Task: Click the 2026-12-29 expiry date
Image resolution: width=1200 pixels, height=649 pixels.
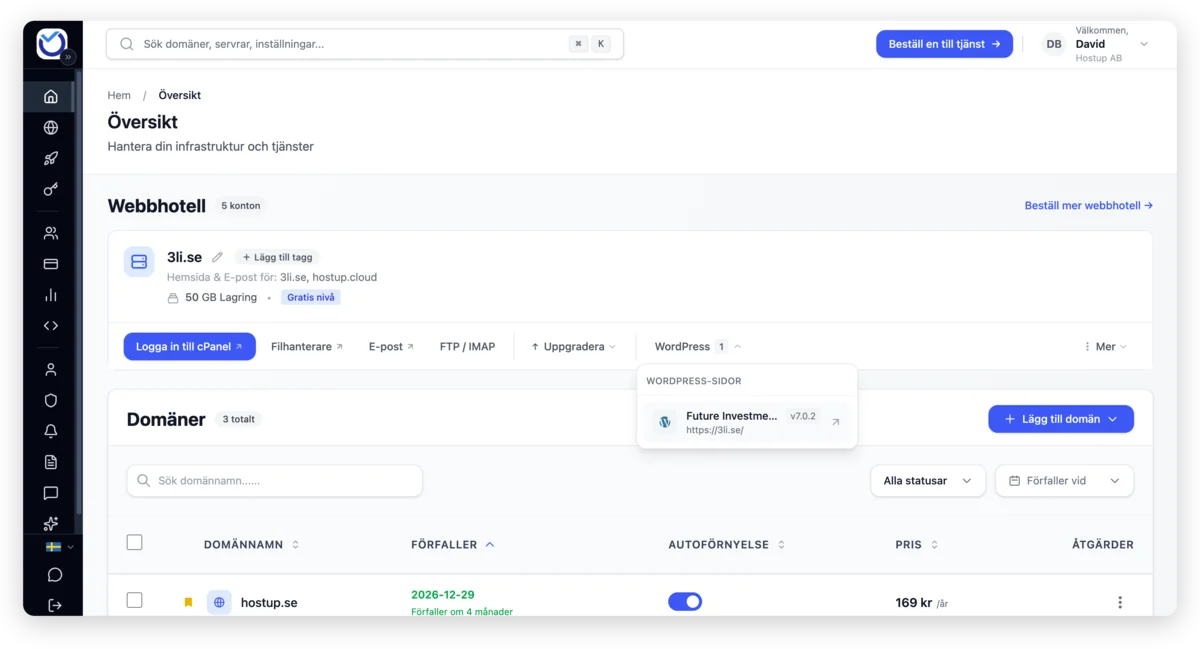Action: [x=443, y=594]
